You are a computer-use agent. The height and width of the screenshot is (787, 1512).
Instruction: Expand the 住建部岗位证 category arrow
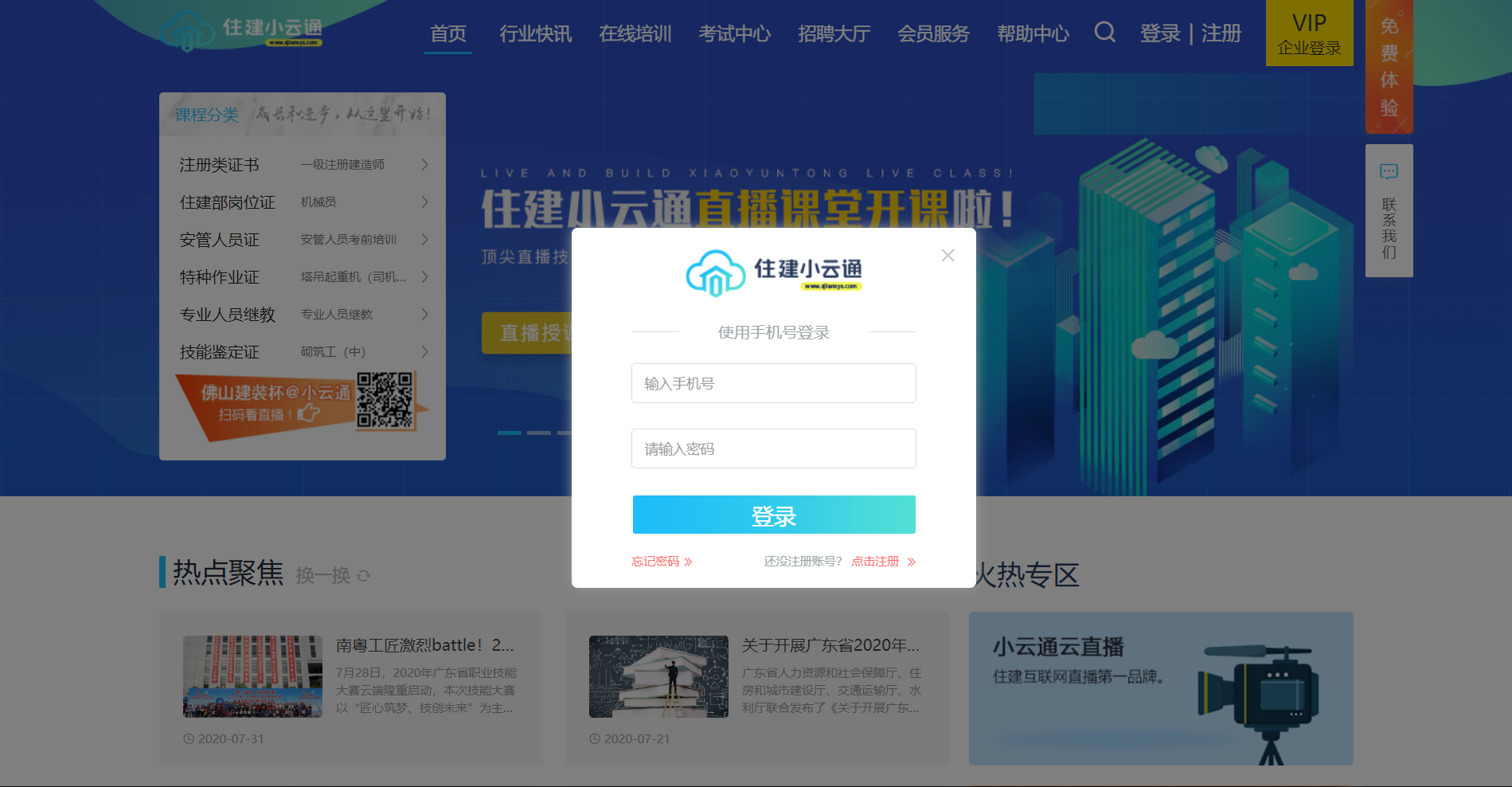point(424,202)
